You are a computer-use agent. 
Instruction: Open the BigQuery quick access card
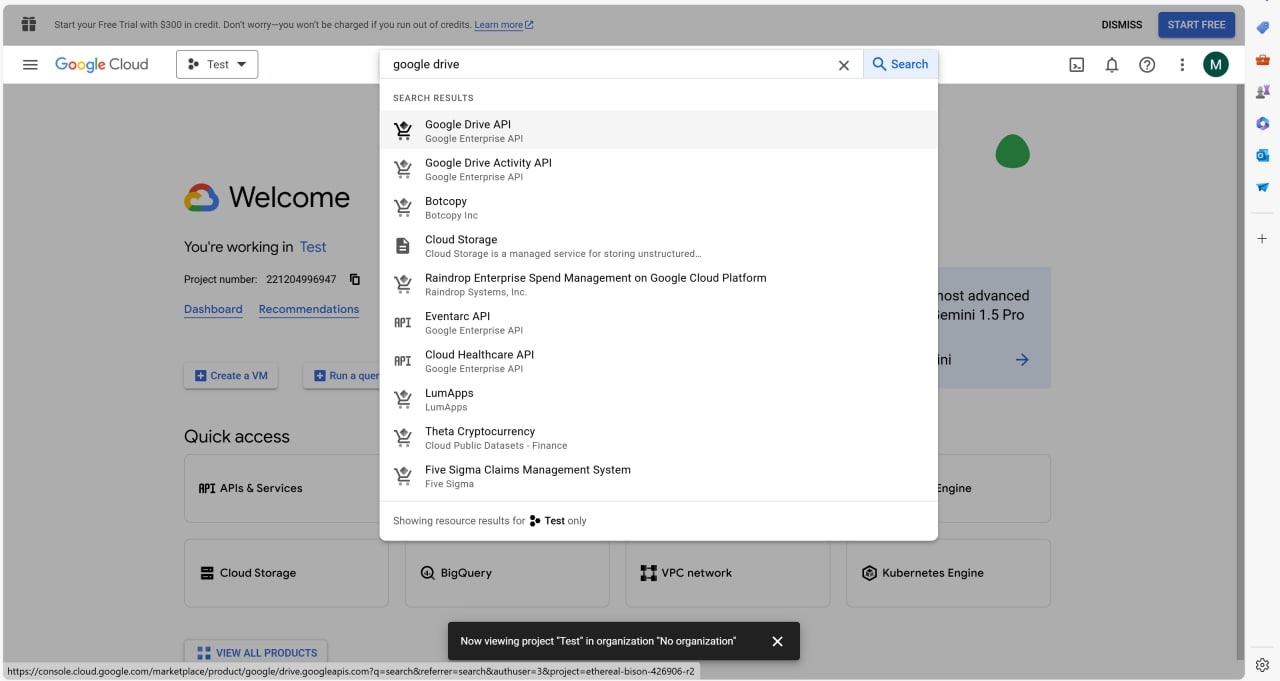(507, 573)
